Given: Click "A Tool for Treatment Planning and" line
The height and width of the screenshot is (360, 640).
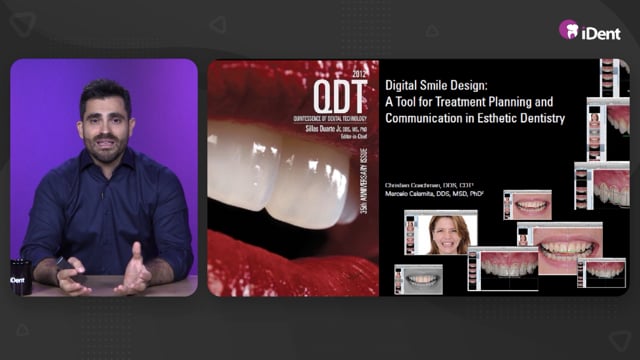Looking at the screenshot, I should [x=469, y=102].
